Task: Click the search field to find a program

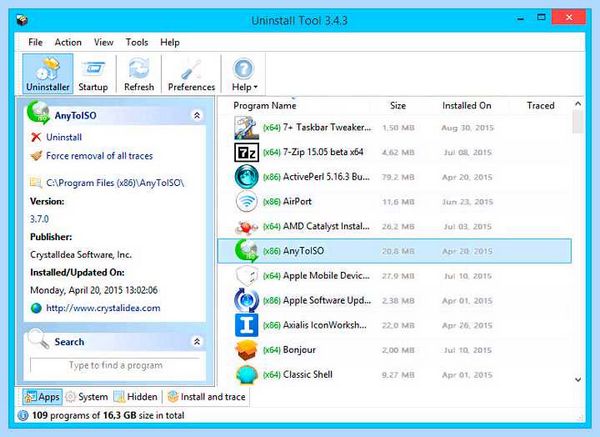Action: (115, 365)
